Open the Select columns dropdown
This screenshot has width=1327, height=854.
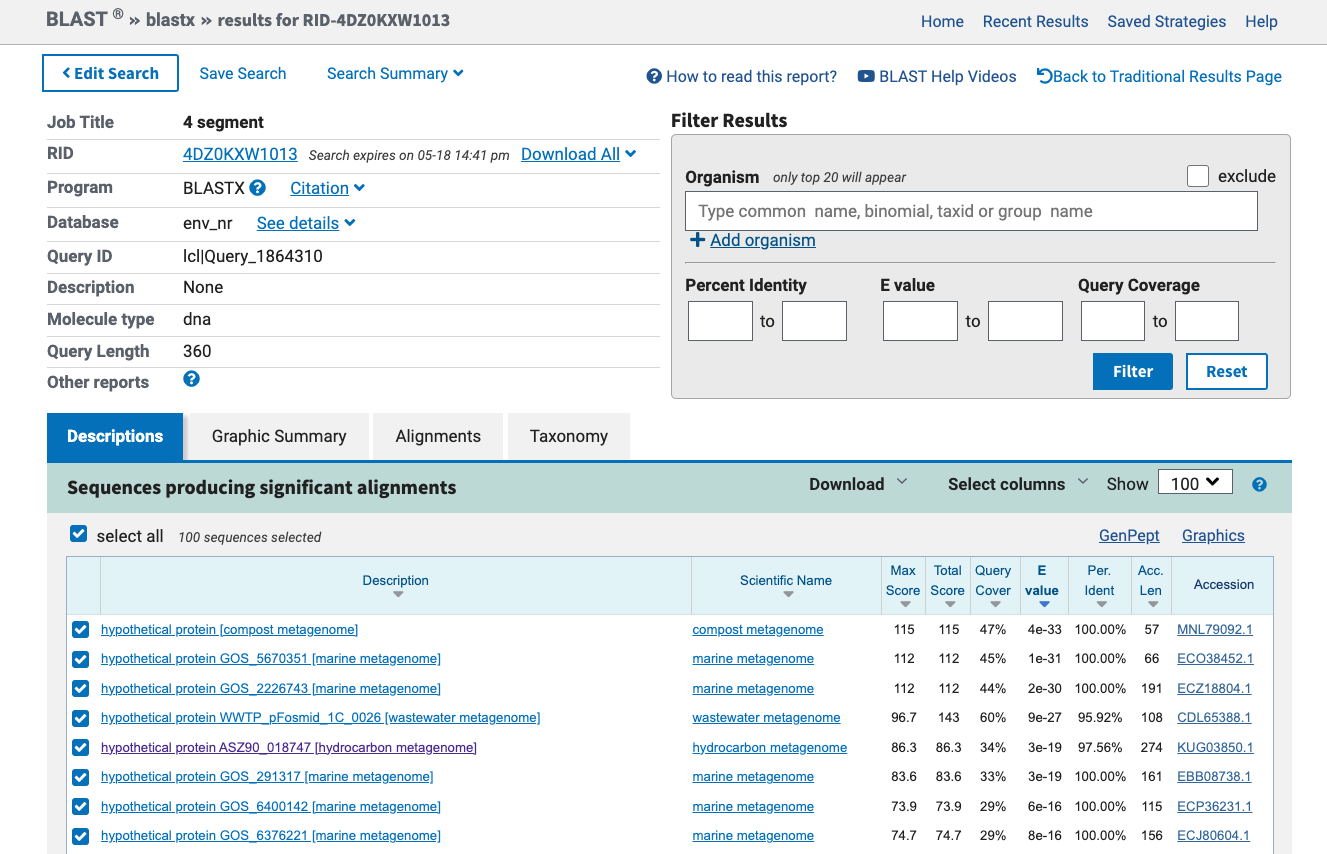pos(1018,484)
